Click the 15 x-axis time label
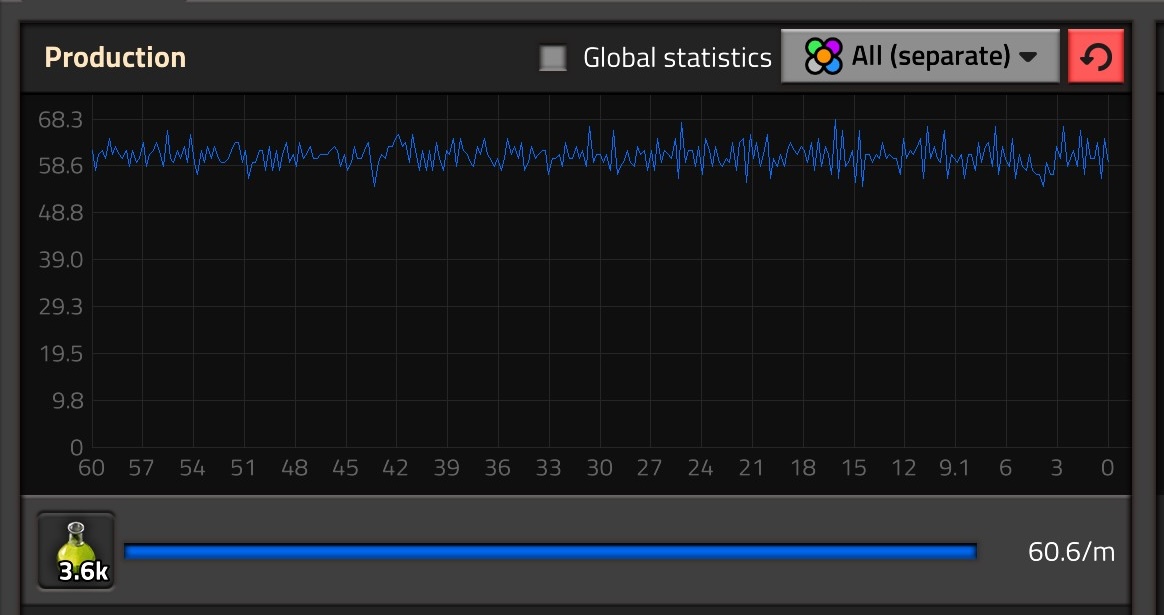 pos(853,468)
